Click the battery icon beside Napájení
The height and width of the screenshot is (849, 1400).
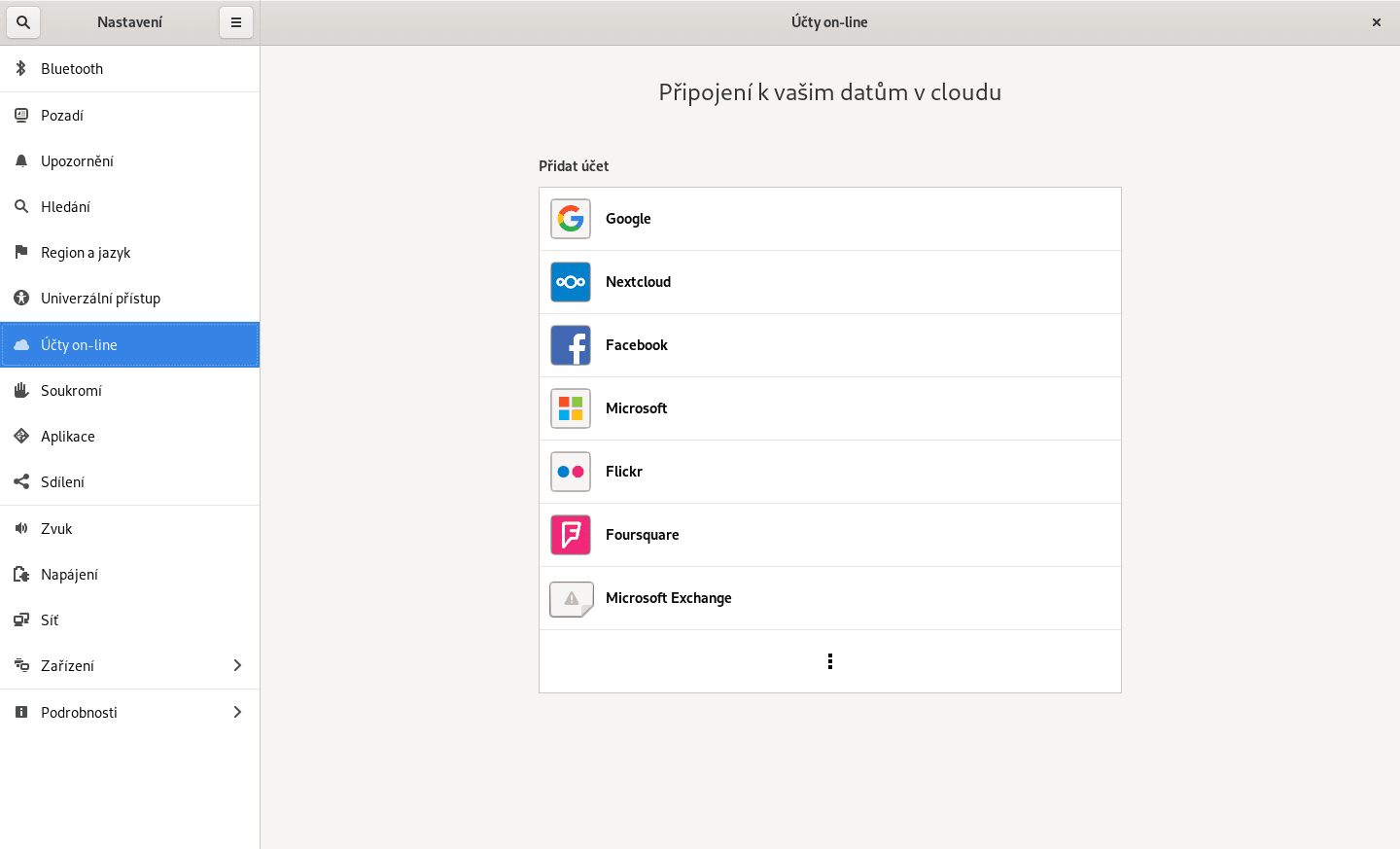[x=21, y=574]
